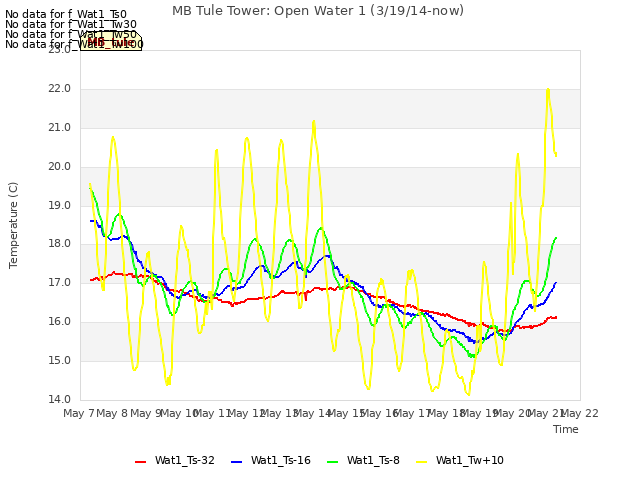640x480 pixels.
Task: Click the 15.0 y-axis tick label
Action: tap(60, 360)
